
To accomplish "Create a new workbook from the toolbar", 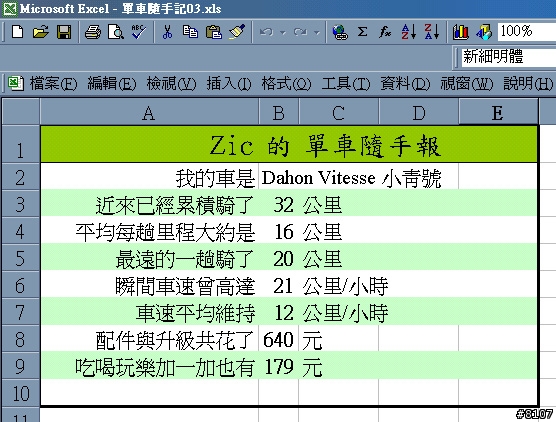I will coord(18,32).
